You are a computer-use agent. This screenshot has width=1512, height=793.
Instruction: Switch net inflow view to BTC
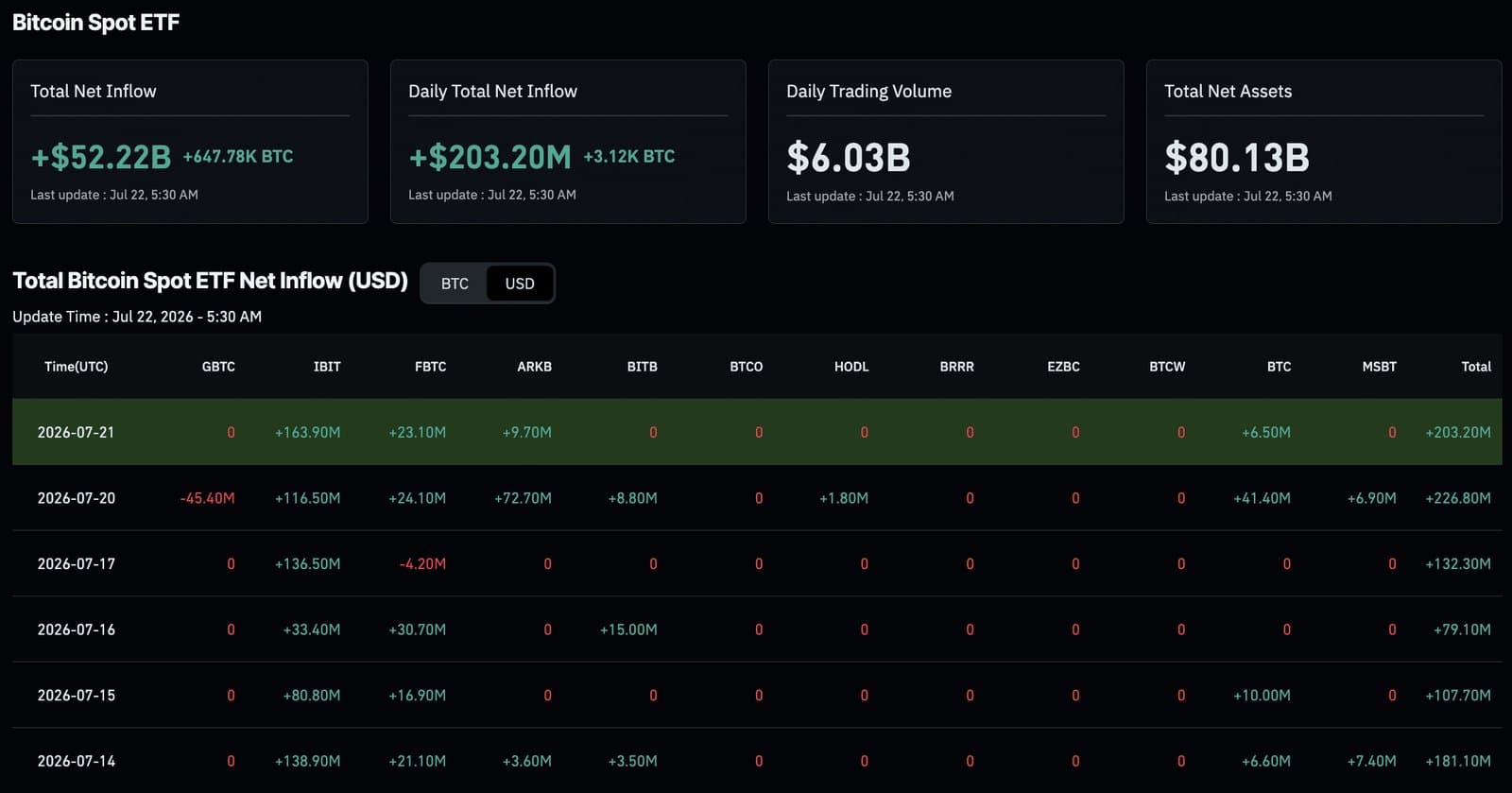coord(455,284)
